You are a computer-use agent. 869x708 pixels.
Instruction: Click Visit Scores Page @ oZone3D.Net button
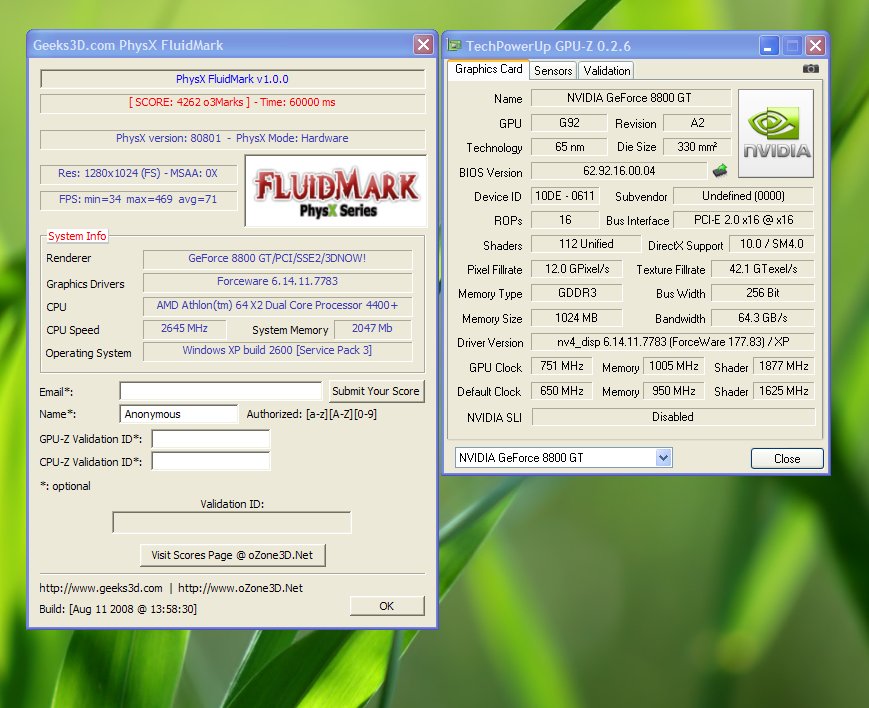tap(232, 556)
